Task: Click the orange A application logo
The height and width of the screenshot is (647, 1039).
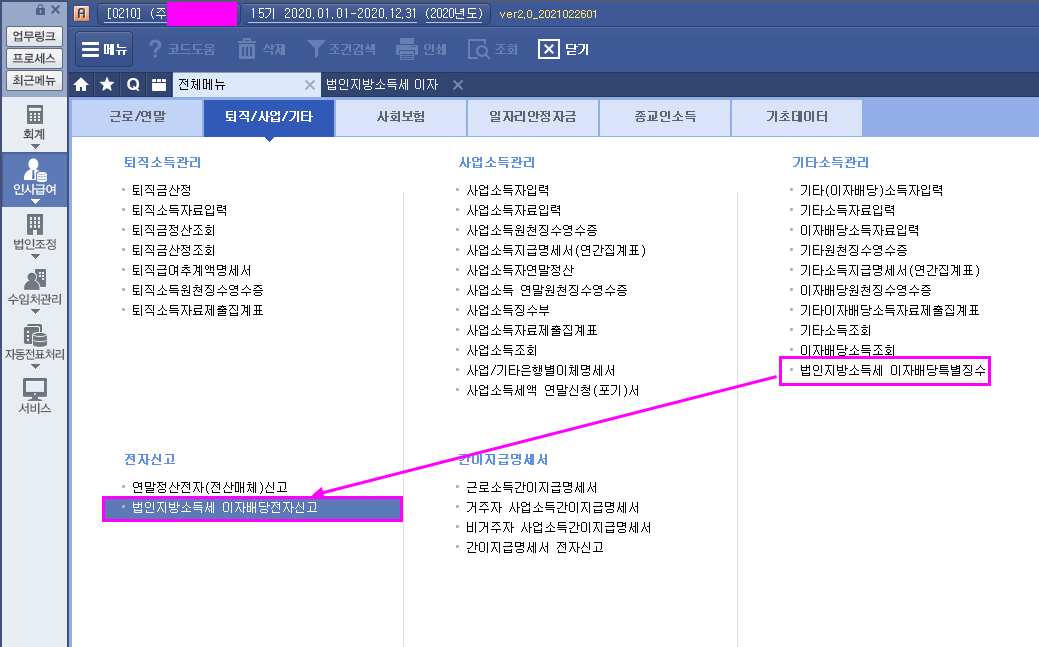Action: 82,13
